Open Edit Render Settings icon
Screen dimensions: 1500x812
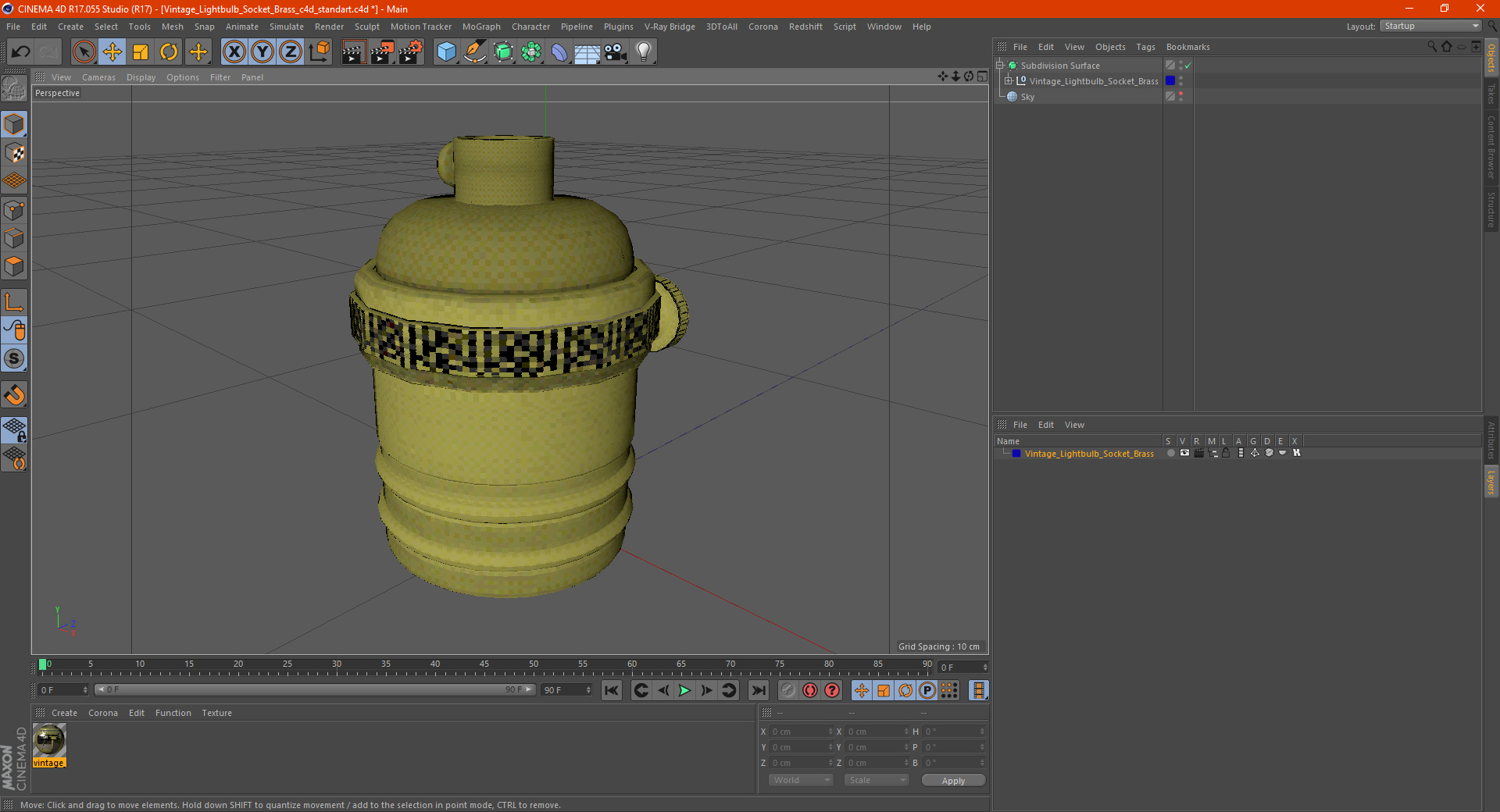pyautogui.click(x=411, y=52)
